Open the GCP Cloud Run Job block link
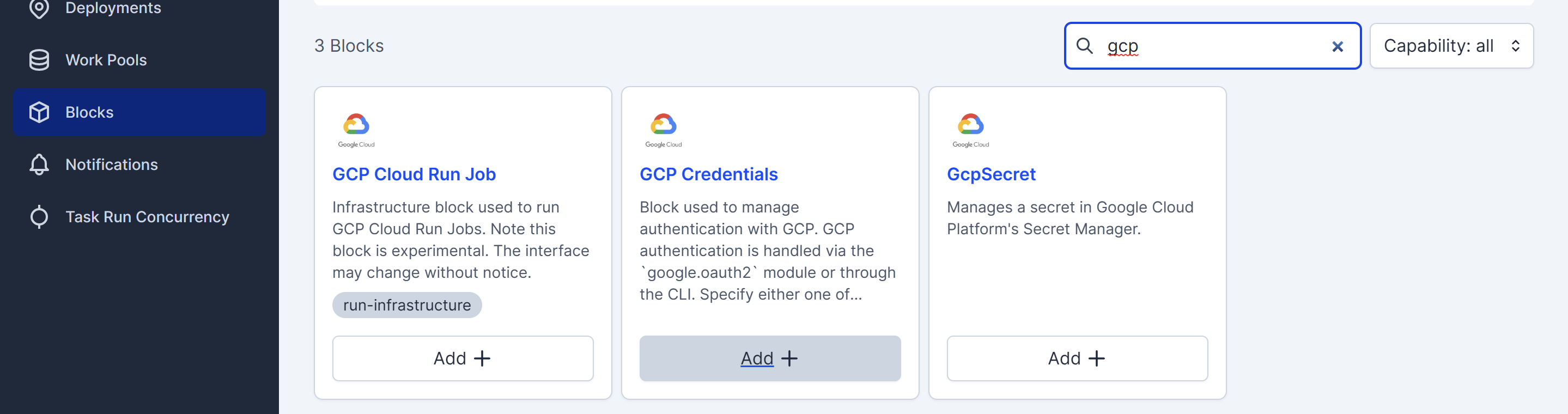This screenshot has height=414, width=1568. point(414,174)
